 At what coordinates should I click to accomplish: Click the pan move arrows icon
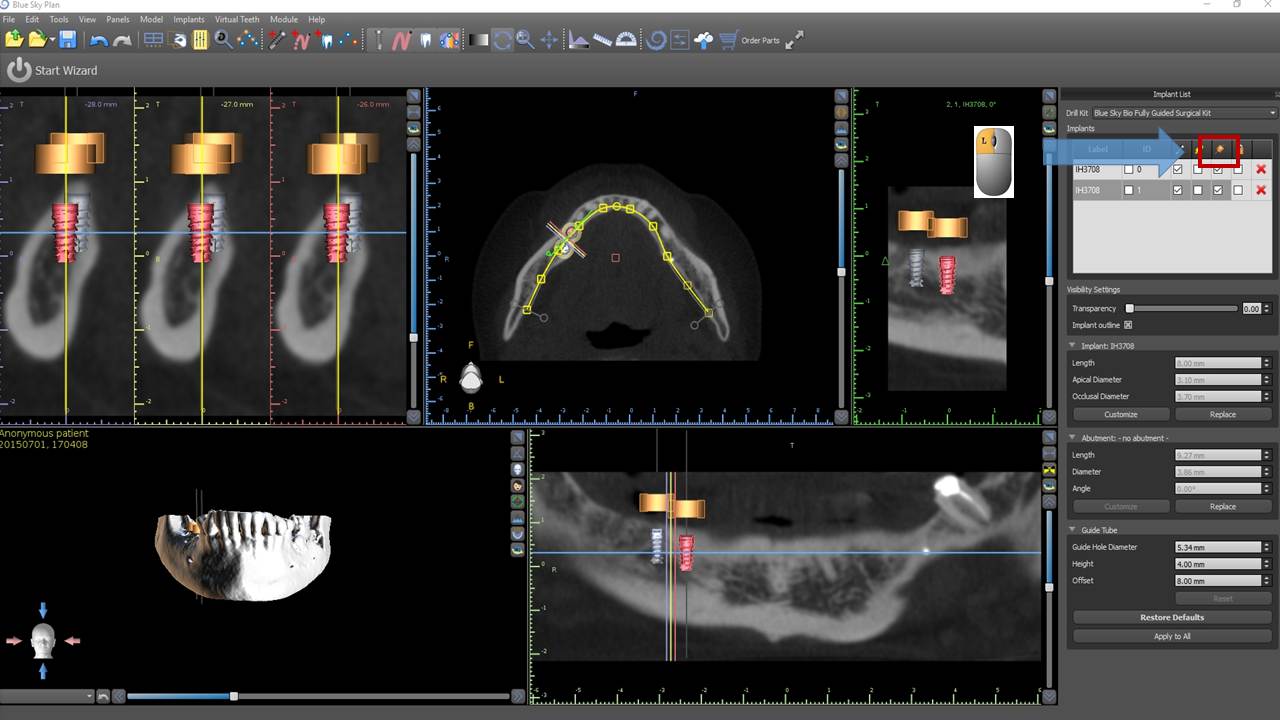pos(549,40)
